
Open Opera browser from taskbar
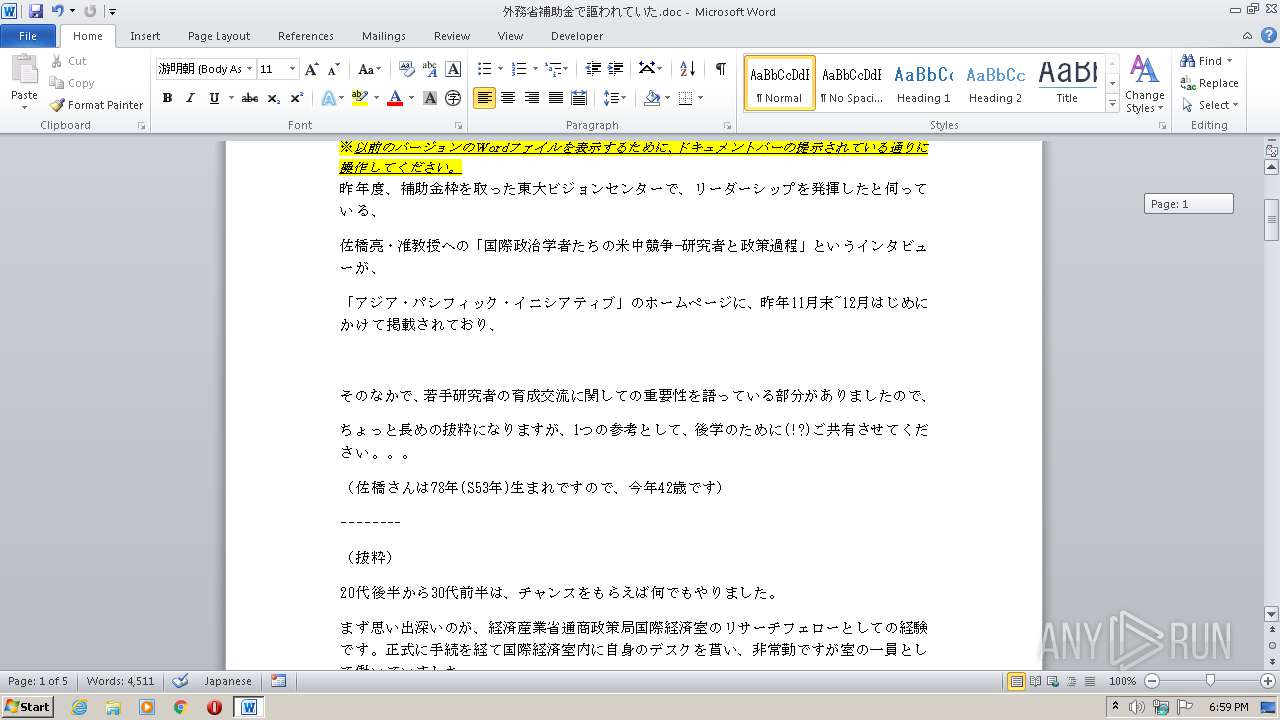(214, 707)
